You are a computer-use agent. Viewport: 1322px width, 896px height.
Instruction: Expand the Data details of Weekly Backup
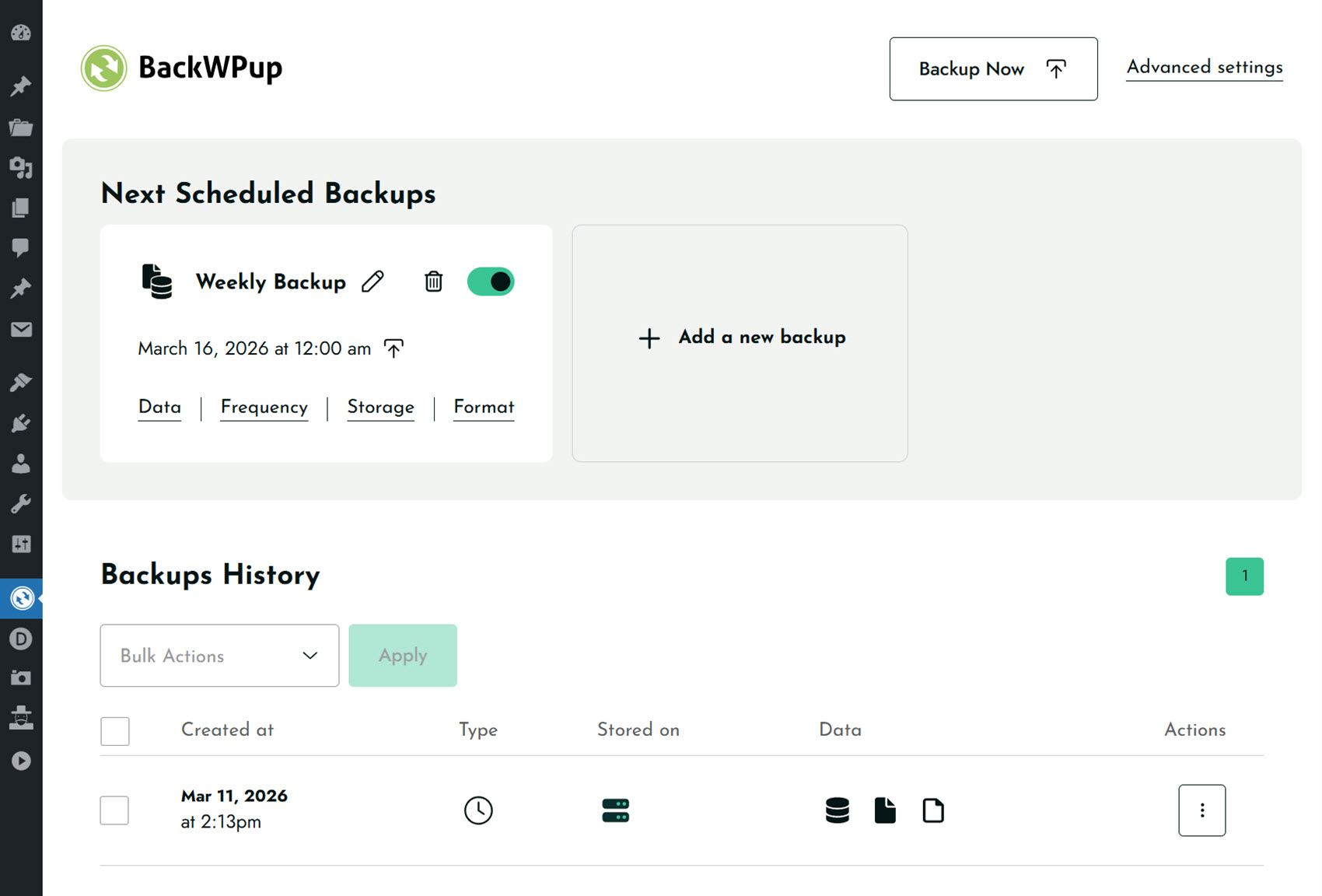click(x=159, y=407)
